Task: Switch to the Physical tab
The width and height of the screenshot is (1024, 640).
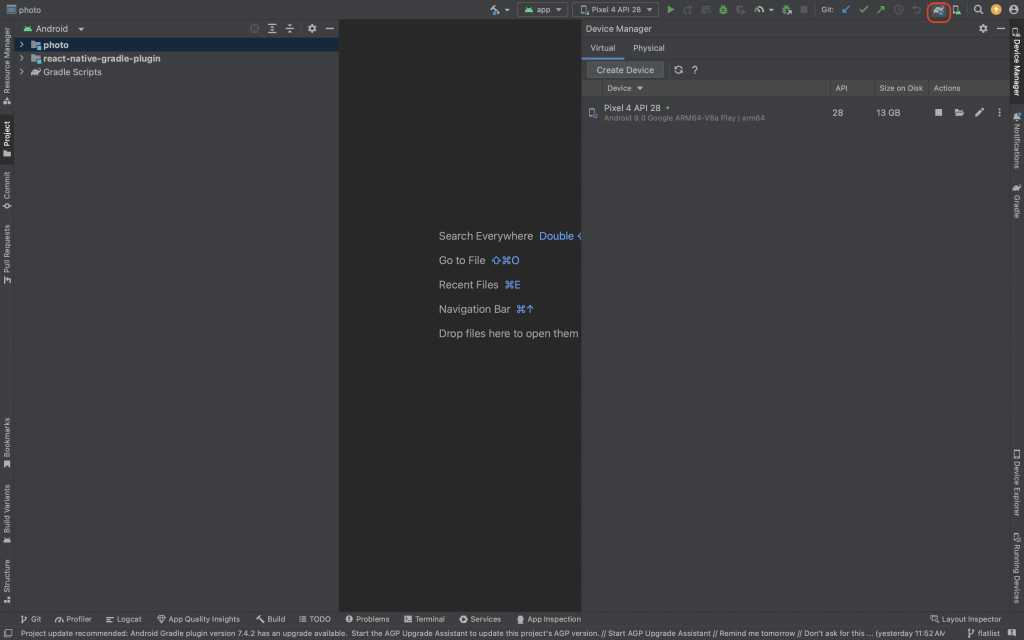Action: (x=648, y=48)
